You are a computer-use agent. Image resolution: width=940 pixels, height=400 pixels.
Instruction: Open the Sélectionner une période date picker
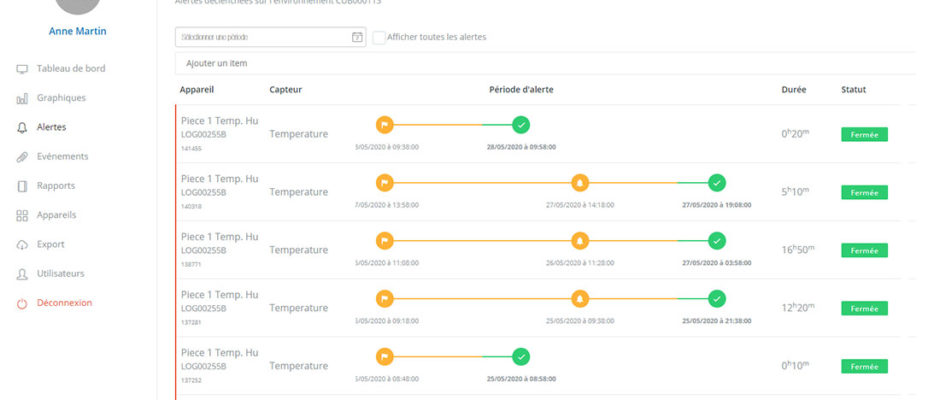[x=270, y=37]
